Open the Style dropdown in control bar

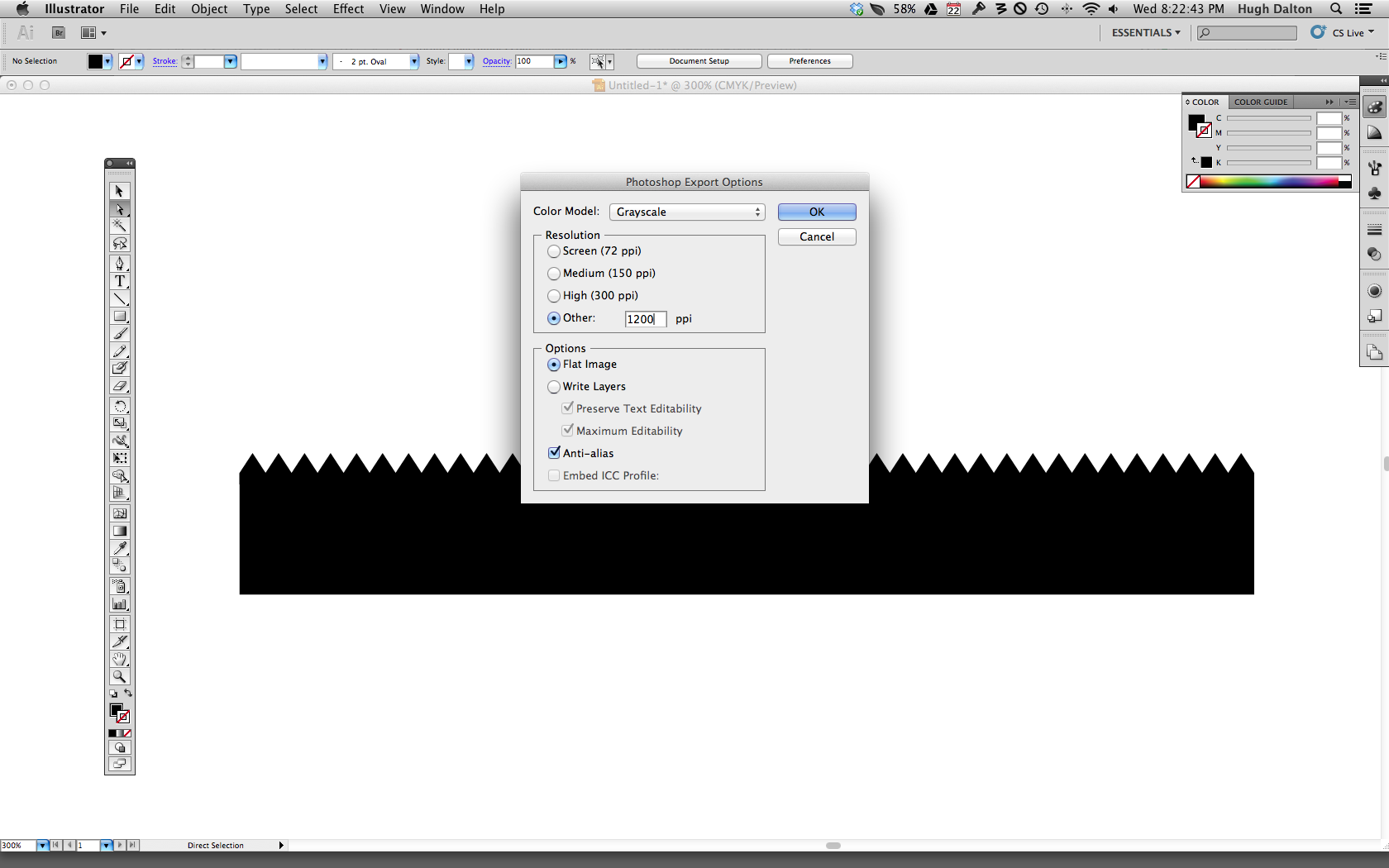(469, 61)
